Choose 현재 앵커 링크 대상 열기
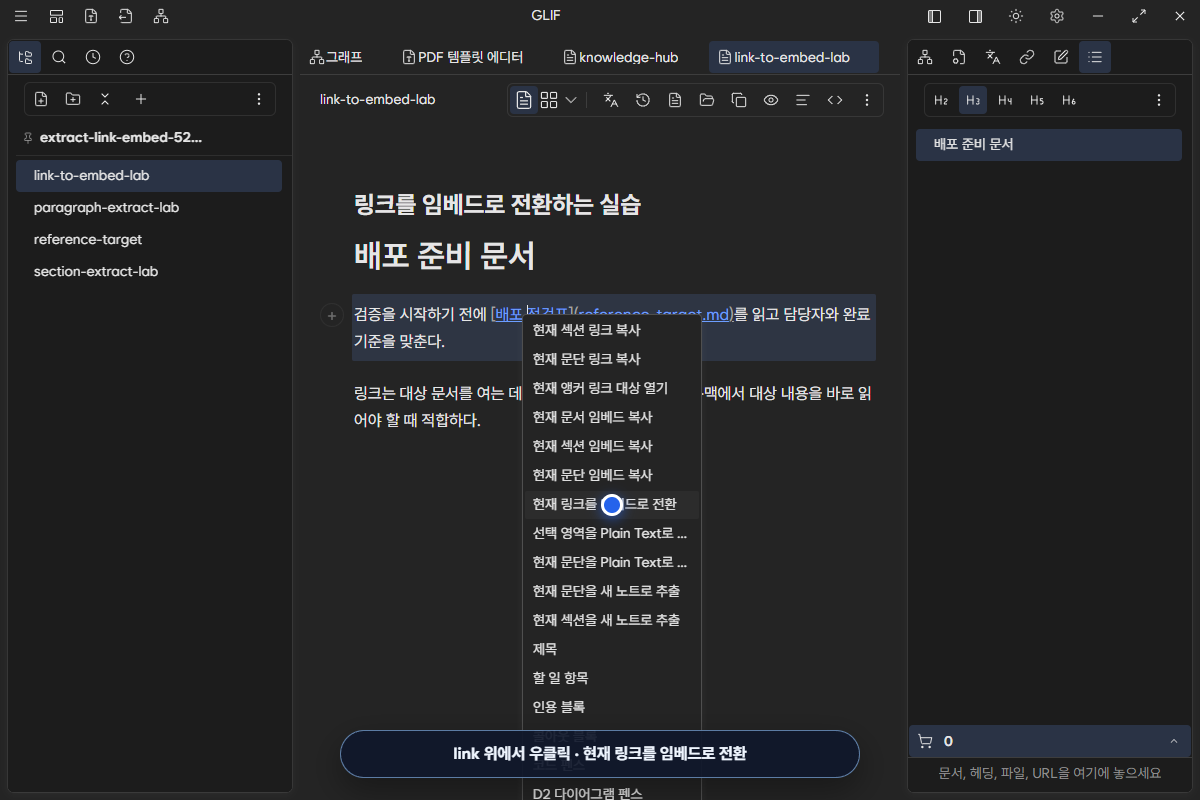 point(611,388)
